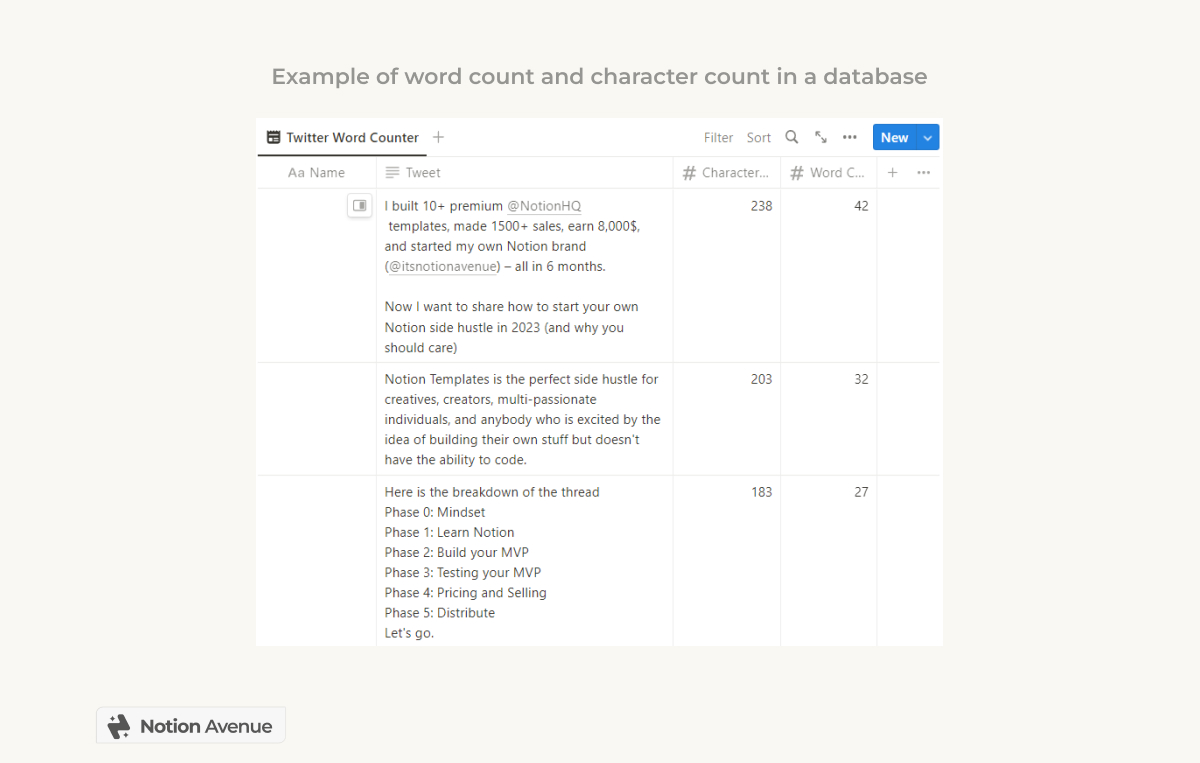This screenshot has width=1200, height=763.
Task: Follow the @NotionHQ link in the first tweet
Action: 544,205
